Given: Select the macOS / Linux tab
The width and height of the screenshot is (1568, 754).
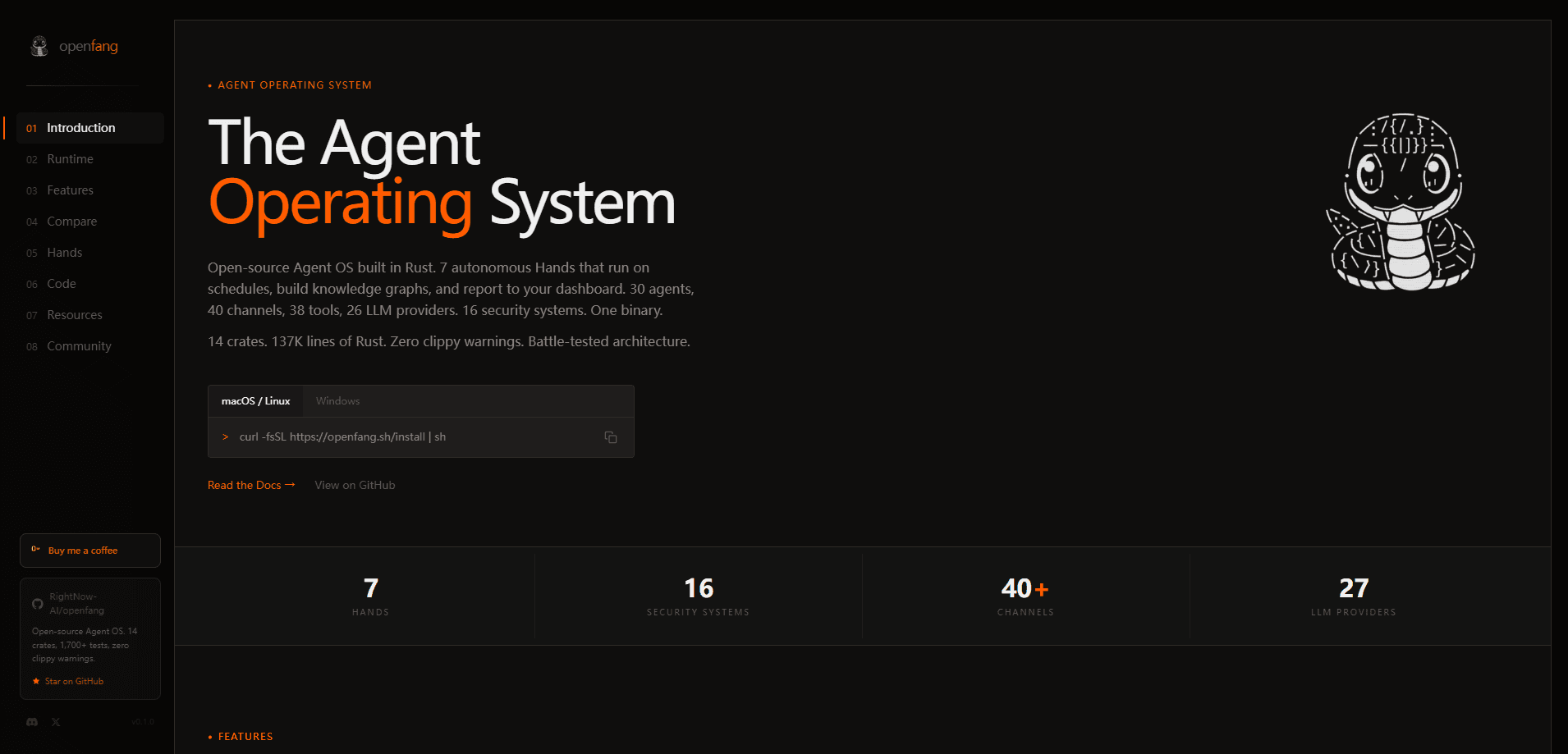Looking at the screenshot, I should pyautogui.click(x=256, y=401).
